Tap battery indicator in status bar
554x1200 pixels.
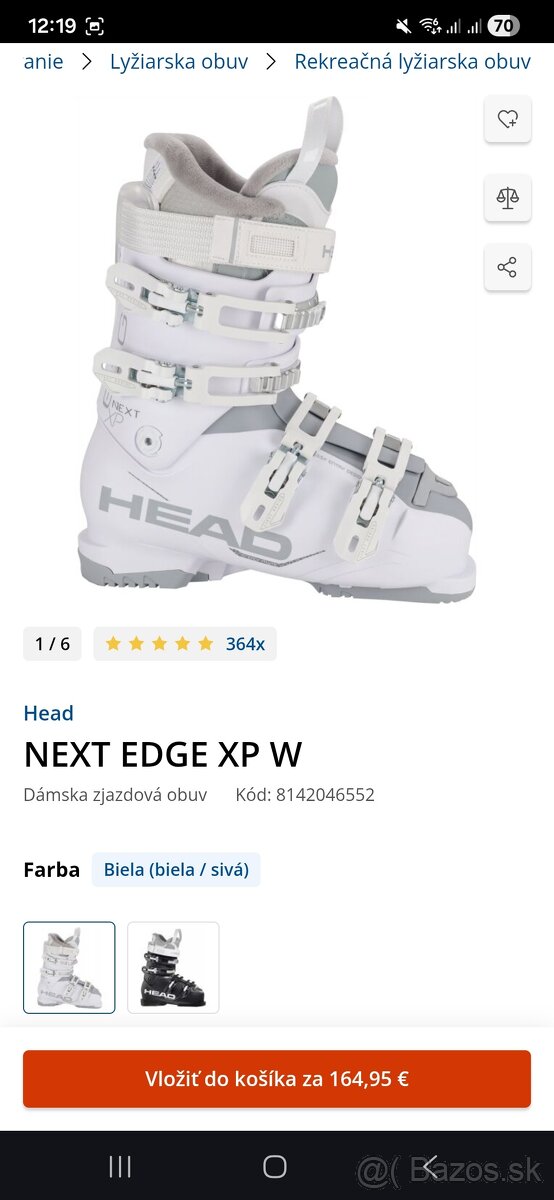[x=503, y=26]
